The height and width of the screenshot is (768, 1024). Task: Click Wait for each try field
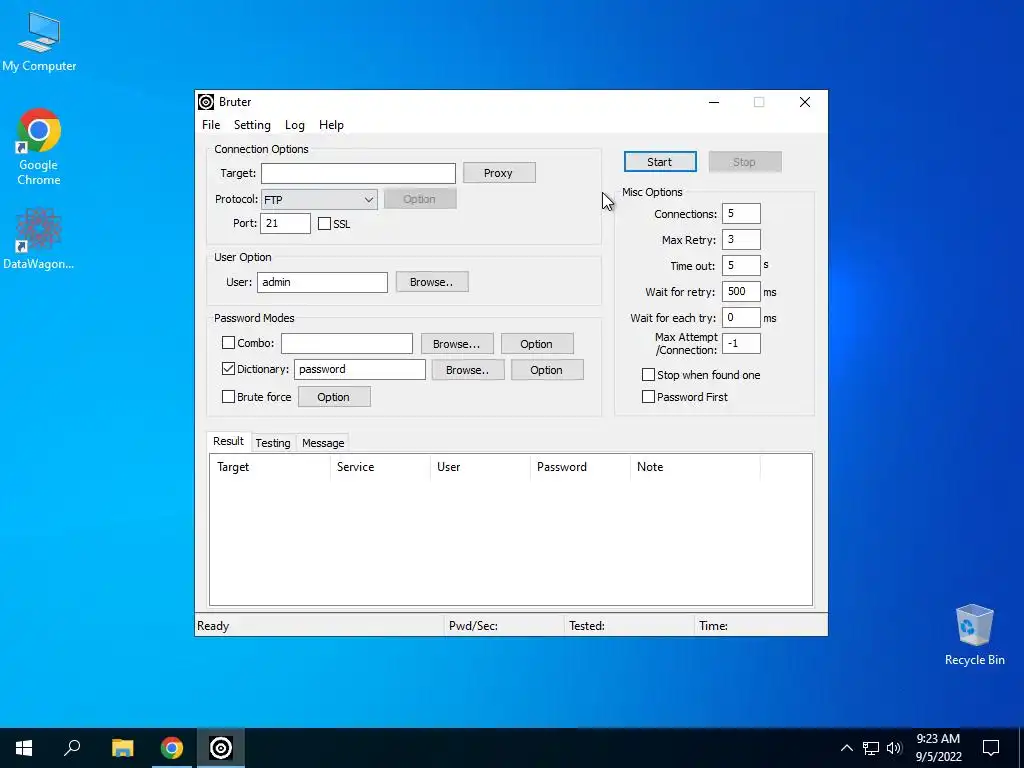(x=741, y=318)
